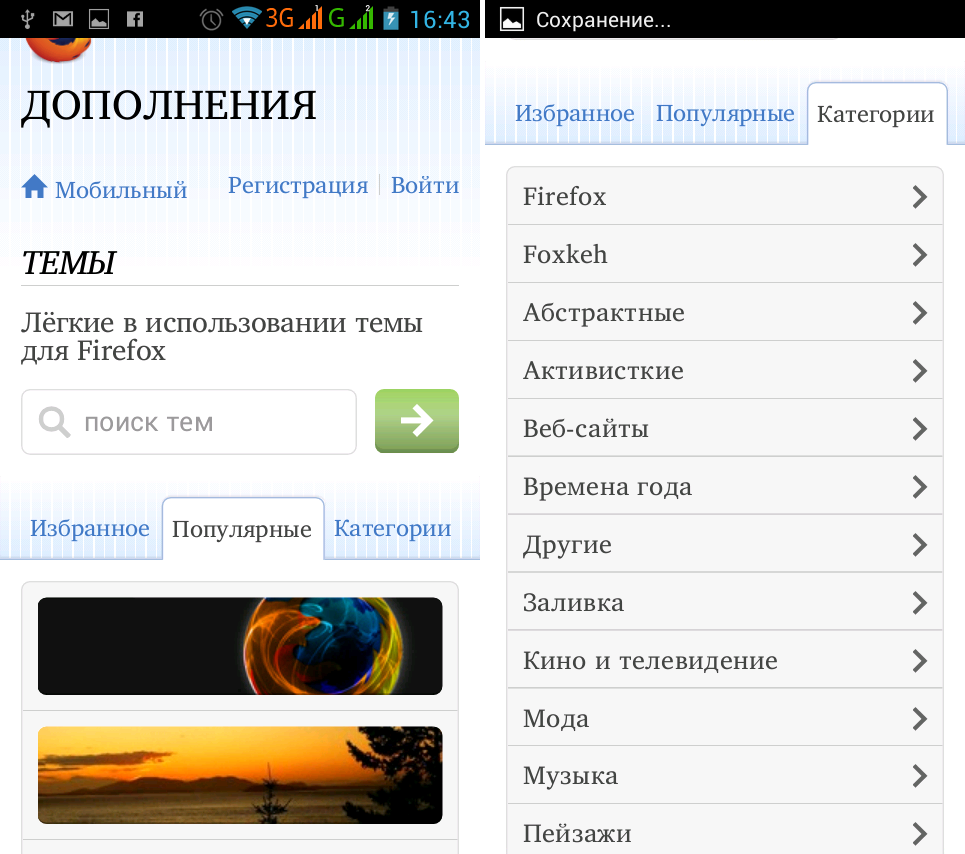Open the Регистрация link
Viewport: 965px width, 854px height.
point(298,185)
